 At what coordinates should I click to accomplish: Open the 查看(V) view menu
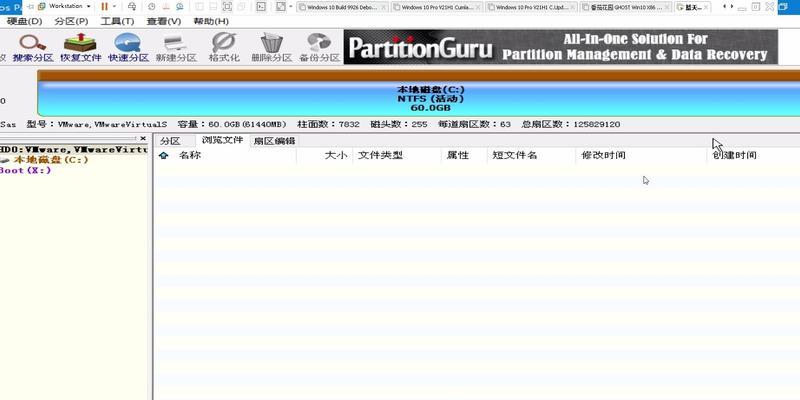point(164,21)
